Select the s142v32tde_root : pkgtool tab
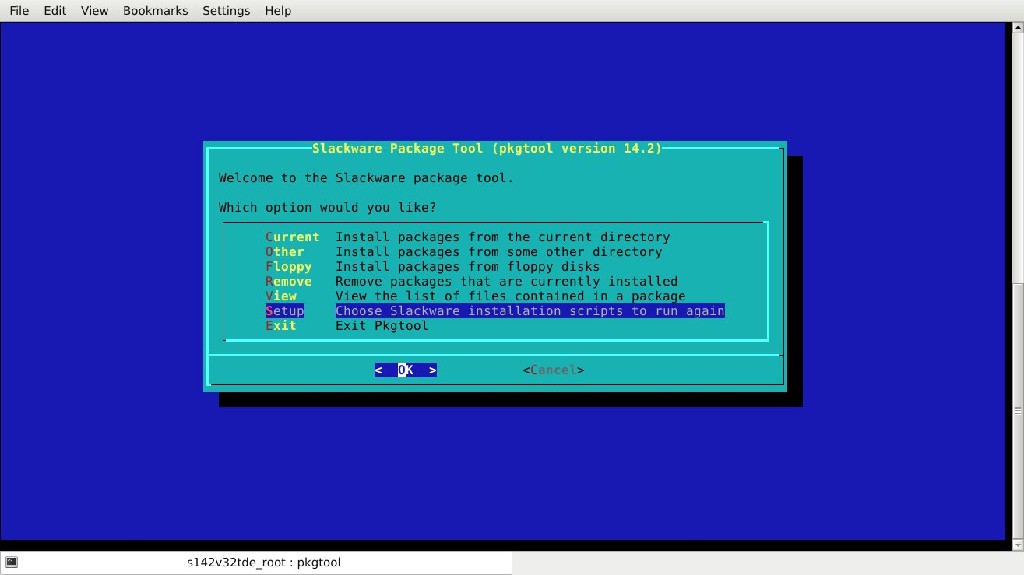Screen dimensions: 1024x575 263,563
